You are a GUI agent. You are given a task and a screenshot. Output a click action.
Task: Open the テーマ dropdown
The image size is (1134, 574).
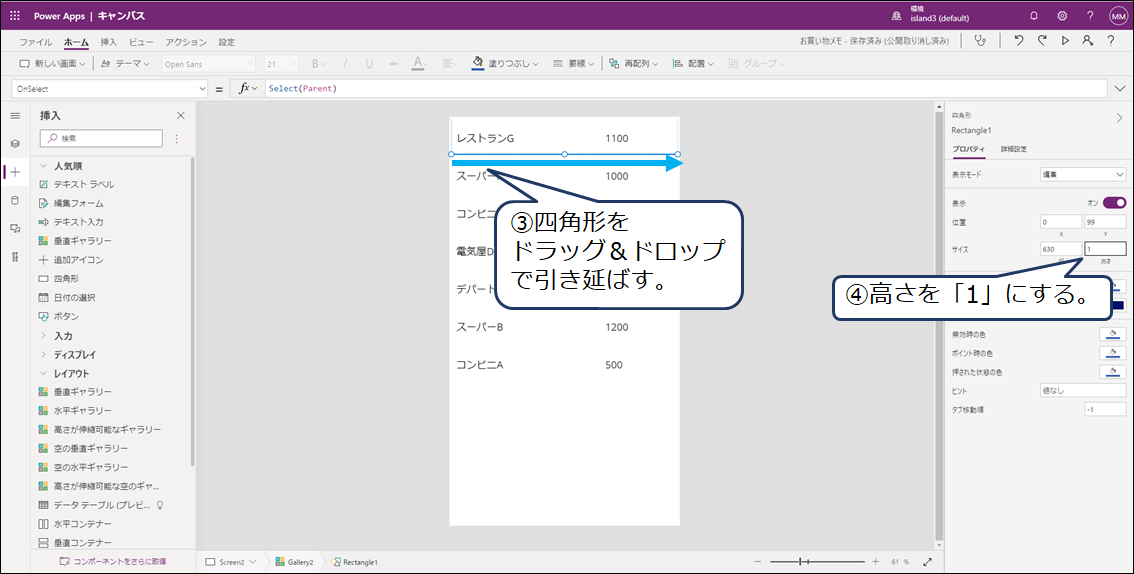[124, 64]
